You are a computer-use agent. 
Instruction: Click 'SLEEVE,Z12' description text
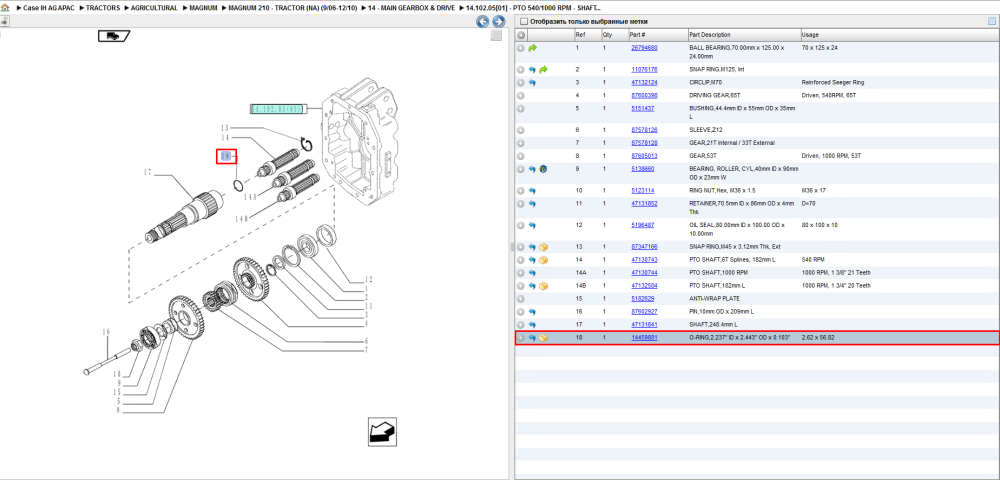pos(707,130)
